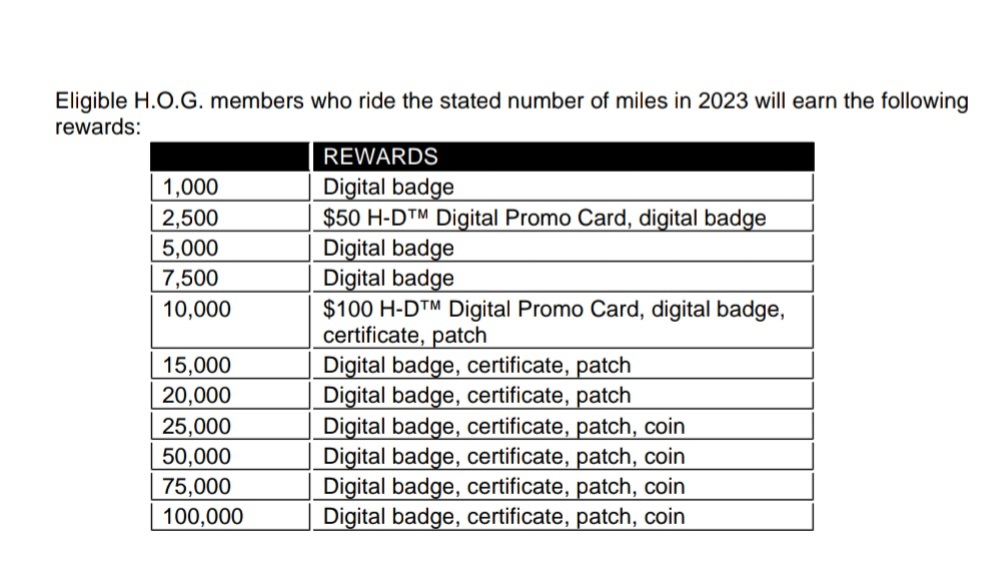Click the Digital badge reward for 1,000 miles
Viewport: 993px width, 578px height.
388,187
